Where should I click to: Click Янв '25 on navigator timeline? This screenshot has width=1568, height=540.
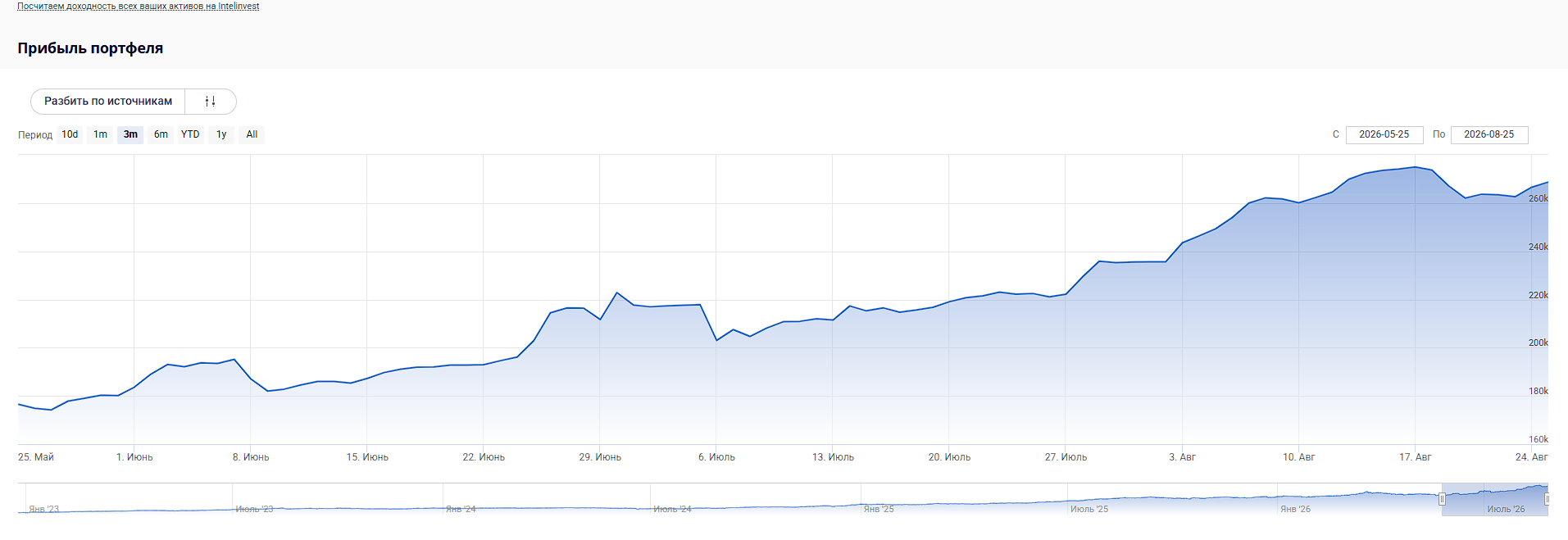[879, 509]
